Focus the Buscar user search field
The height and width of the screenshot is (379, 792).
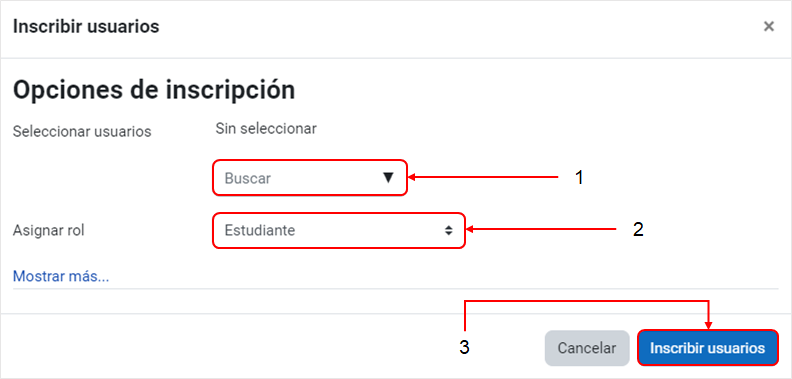[310, 177]
